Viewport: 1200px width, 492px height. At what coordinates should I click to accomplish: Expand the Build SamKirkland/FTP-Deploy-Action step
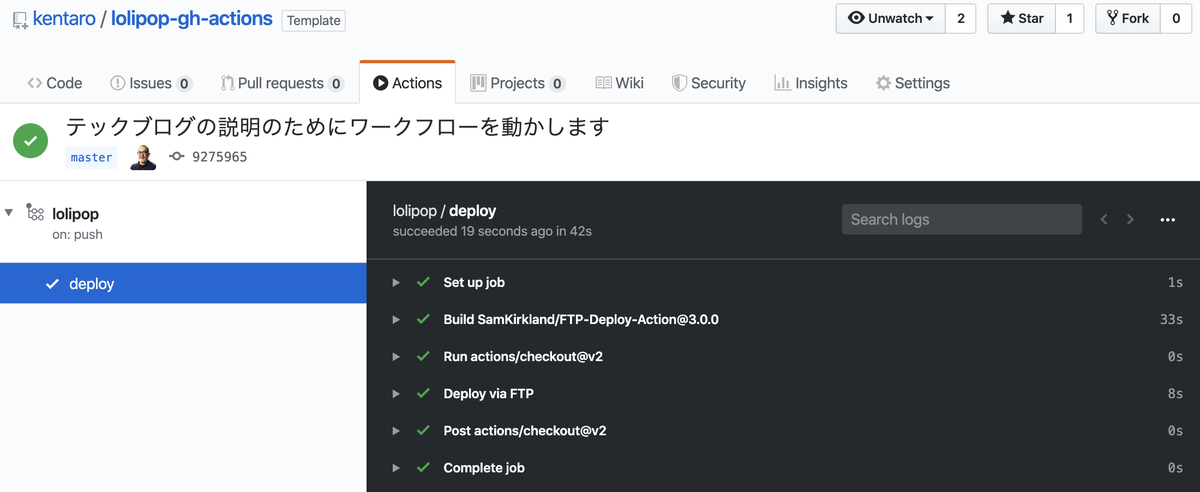pyautogui.click(x=396, y=320)
